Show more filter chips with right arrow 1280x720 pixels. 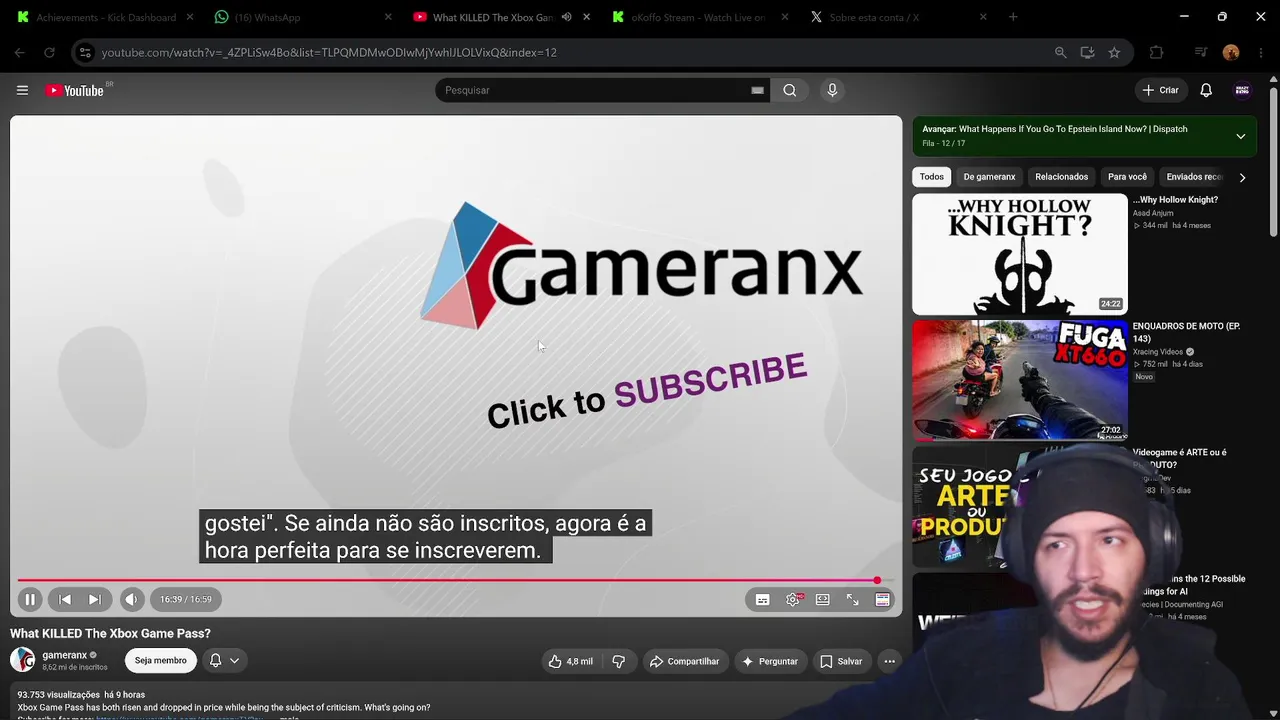1242,177
